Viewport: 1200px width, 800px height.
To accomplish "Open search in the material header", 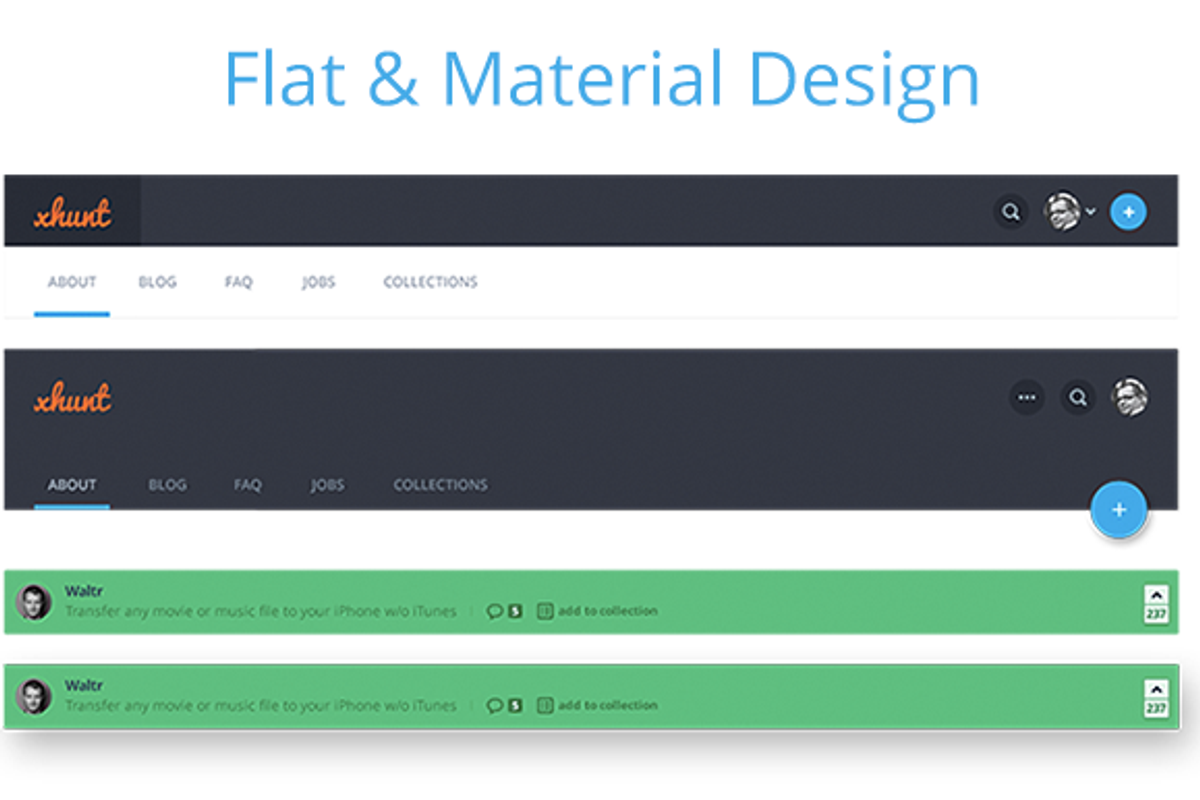I will point(1078,397).
